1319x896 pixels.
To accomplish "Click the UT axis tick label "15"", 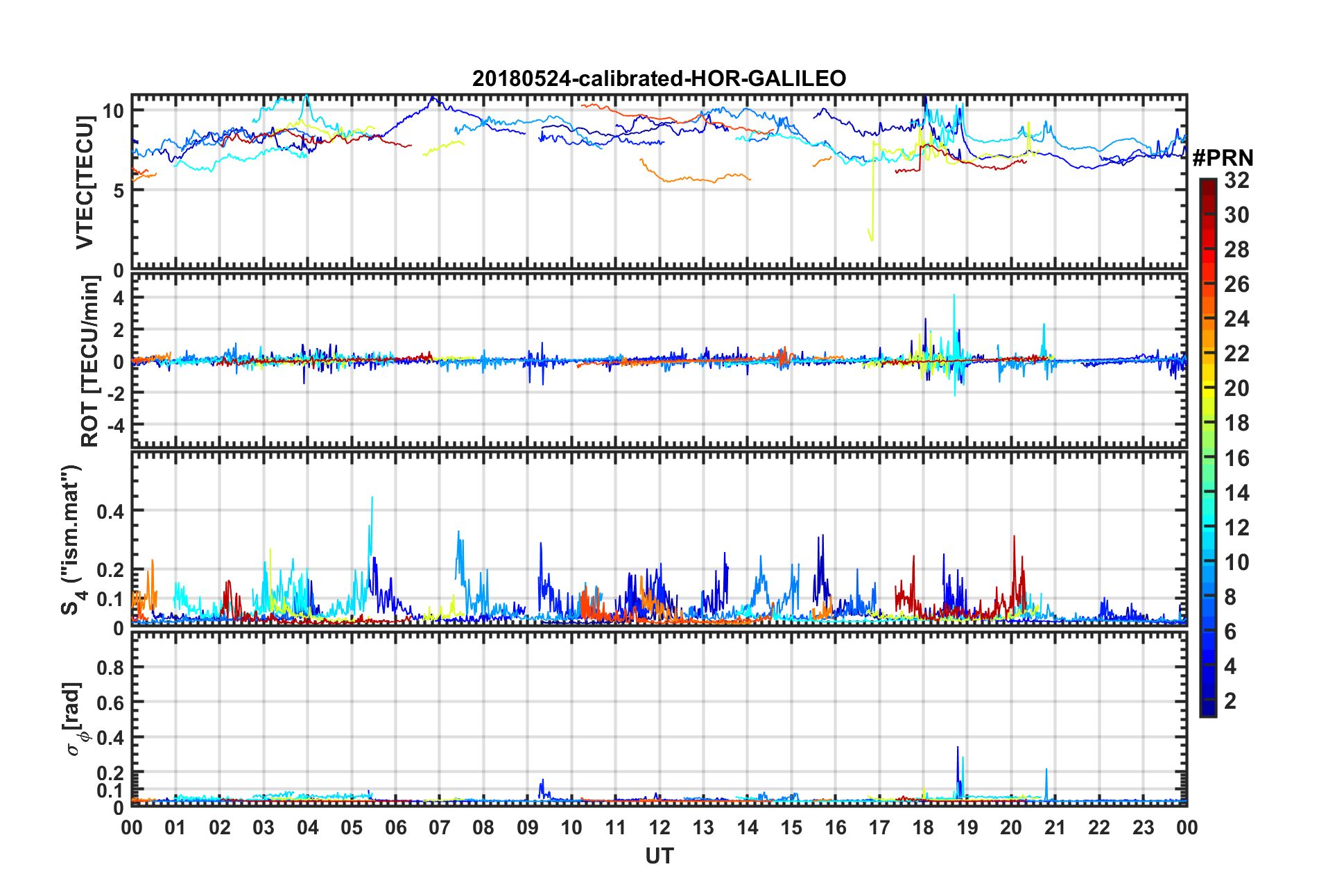I will tap(791, 828).
